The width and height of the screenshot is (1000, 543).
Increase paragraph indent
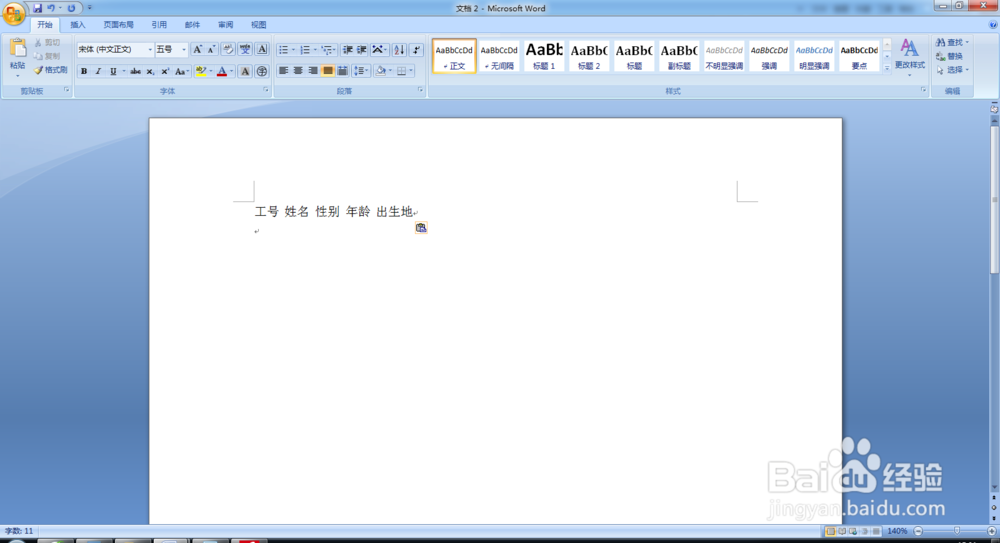point(362,49)
